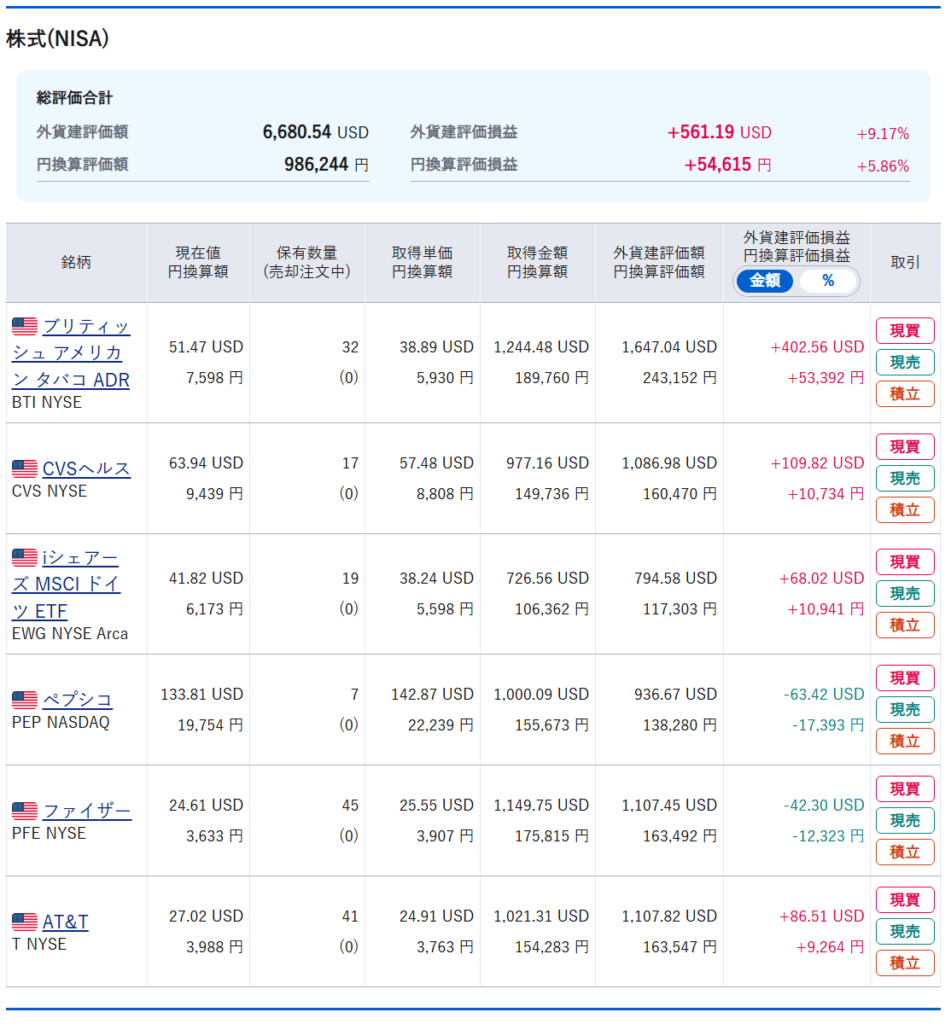Click the 取得単価 円換算額 column header
The height and width of the screenshot is (1024, 951).
[x=422, y=263]
